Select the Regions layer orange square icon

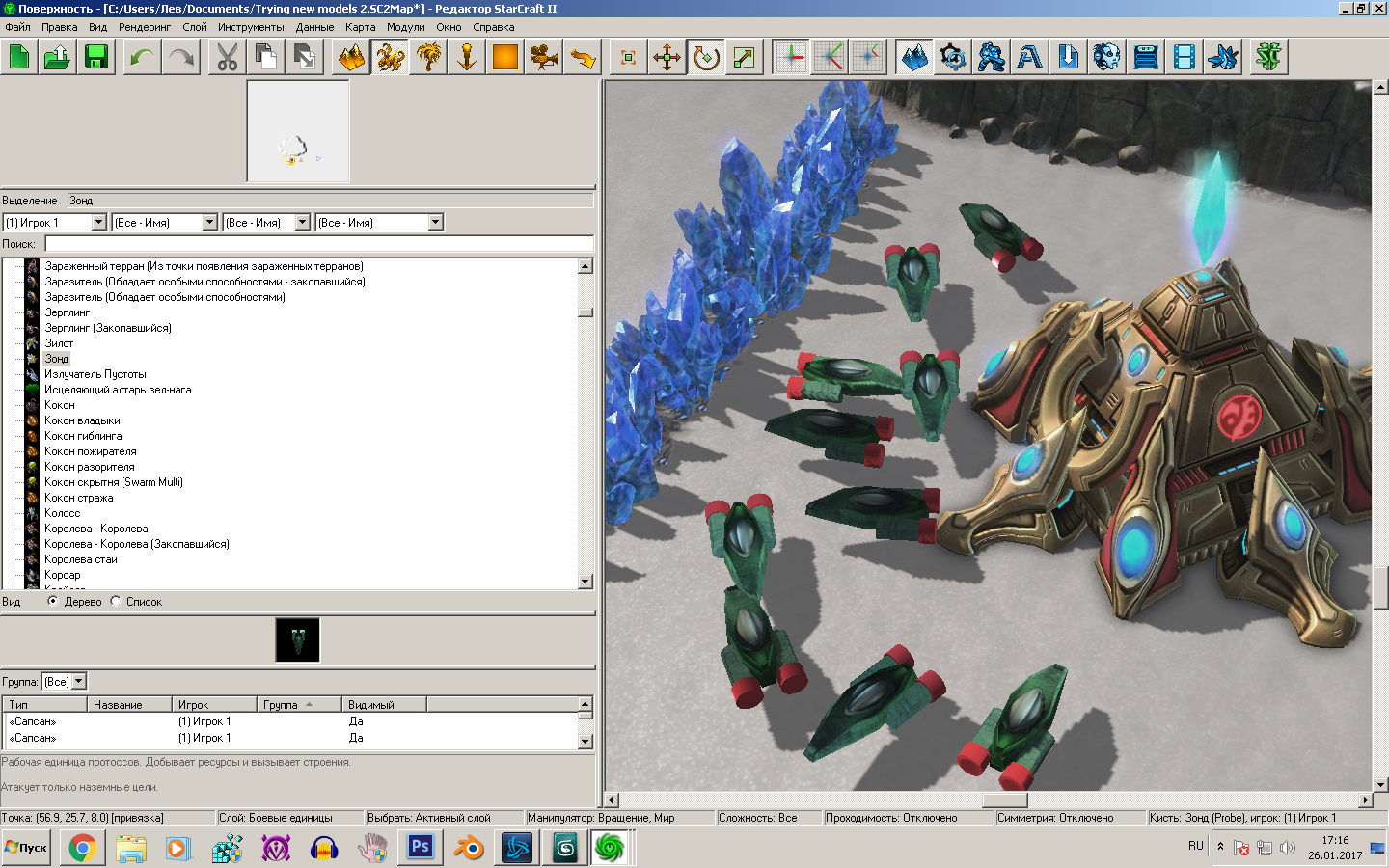[x=505, y=57]
